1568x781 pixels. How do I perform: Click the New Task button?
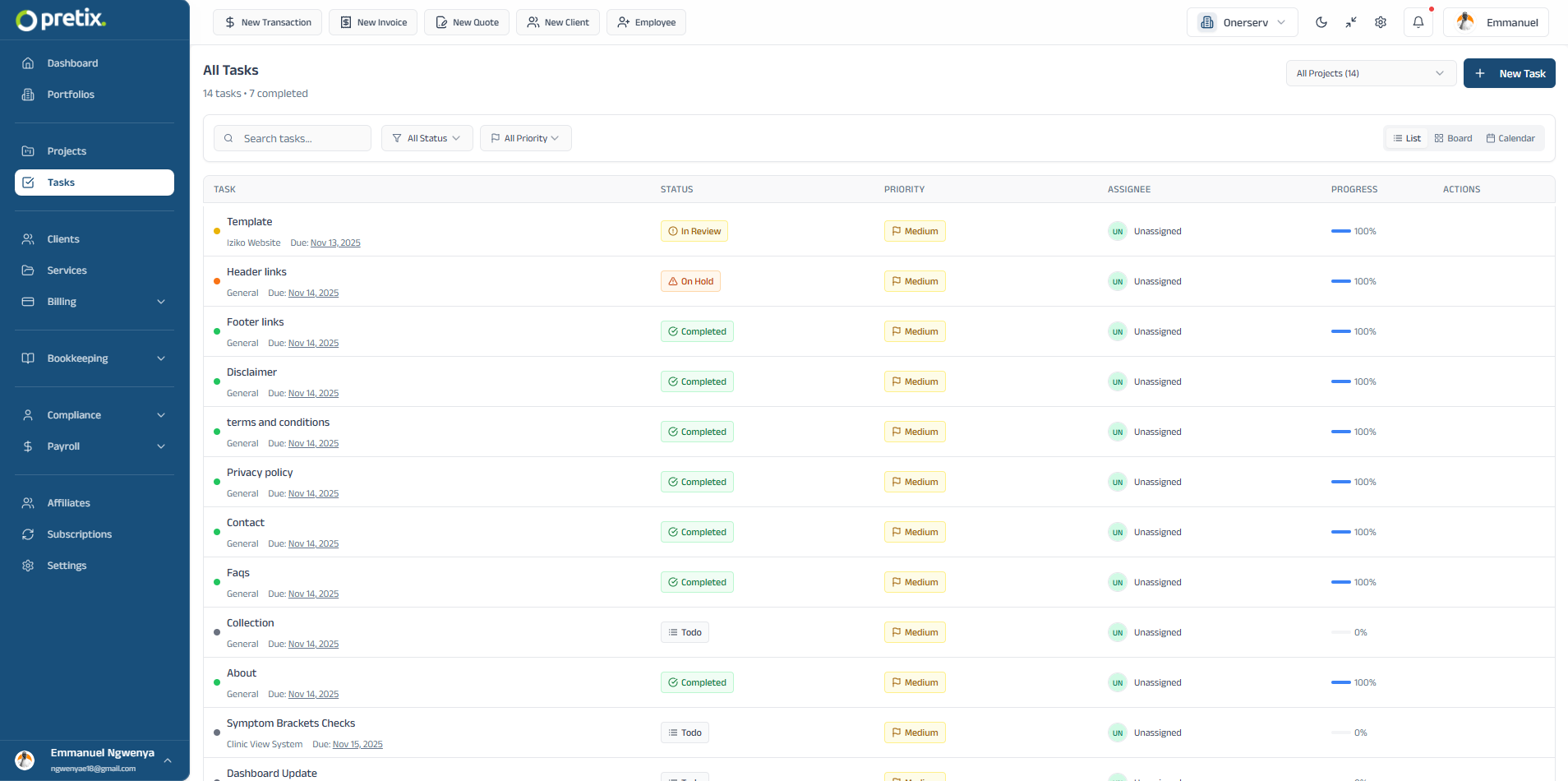[1509, 73]
